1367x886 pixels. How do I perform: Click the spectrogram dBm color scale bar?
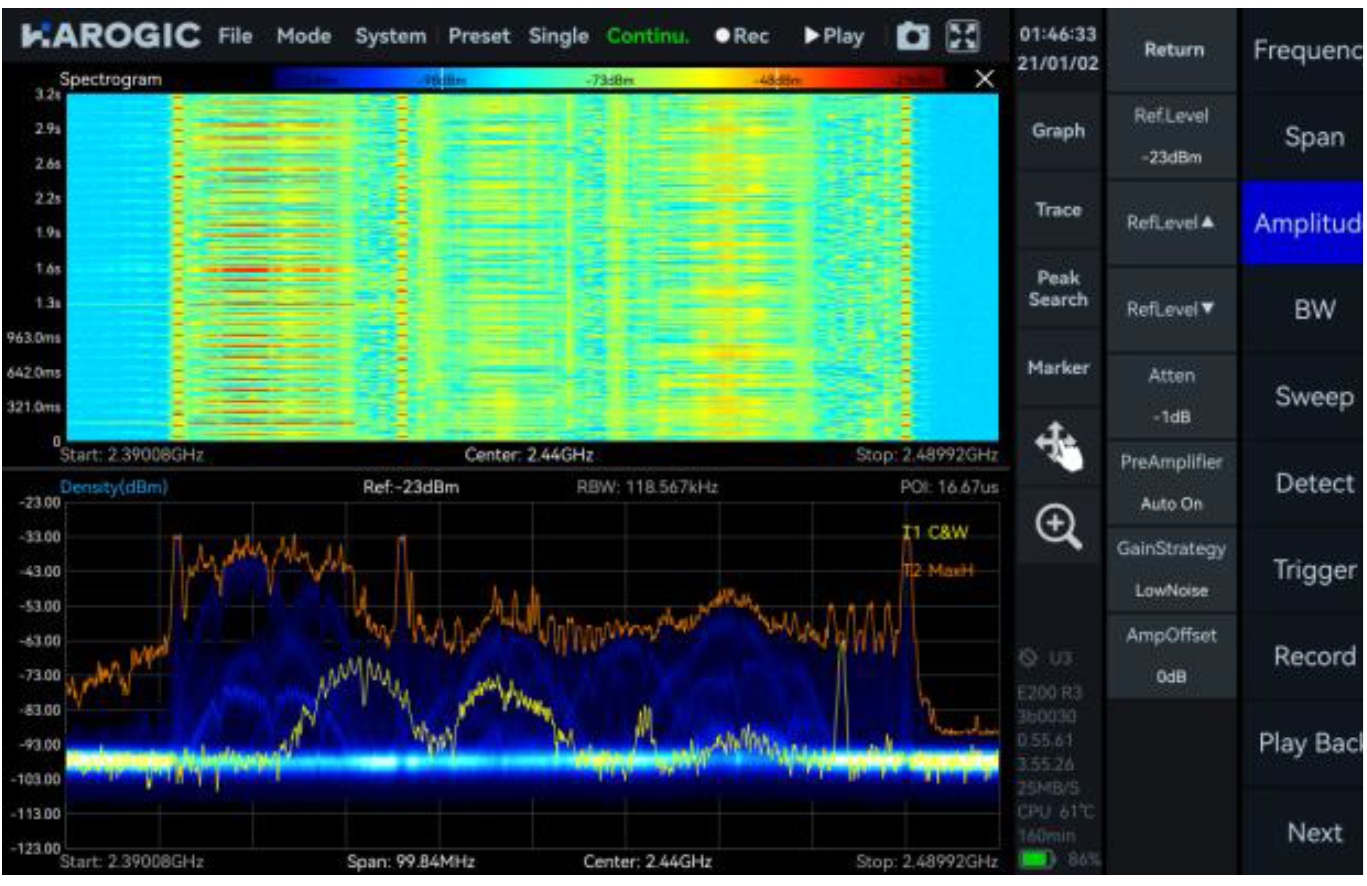click(610, 79)
